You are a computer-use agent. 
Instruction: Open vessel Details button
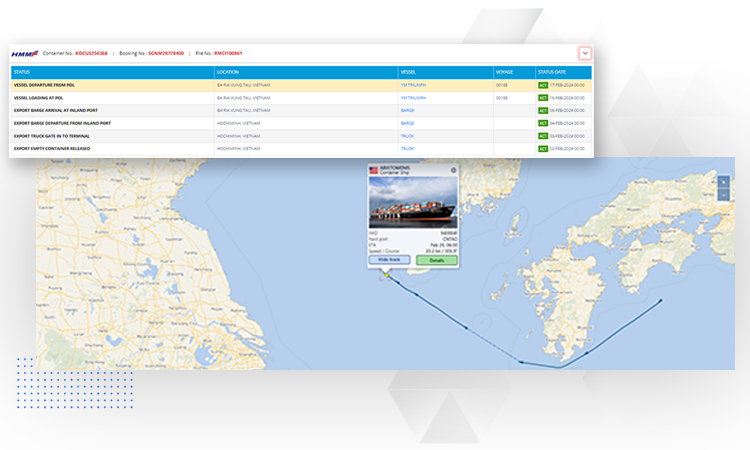pos(436,260)
